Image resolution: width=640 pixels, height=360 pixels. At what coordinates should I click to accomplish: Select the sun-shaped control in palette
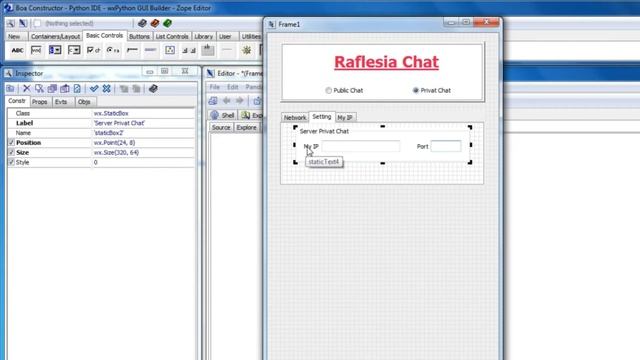pos(247,50)
